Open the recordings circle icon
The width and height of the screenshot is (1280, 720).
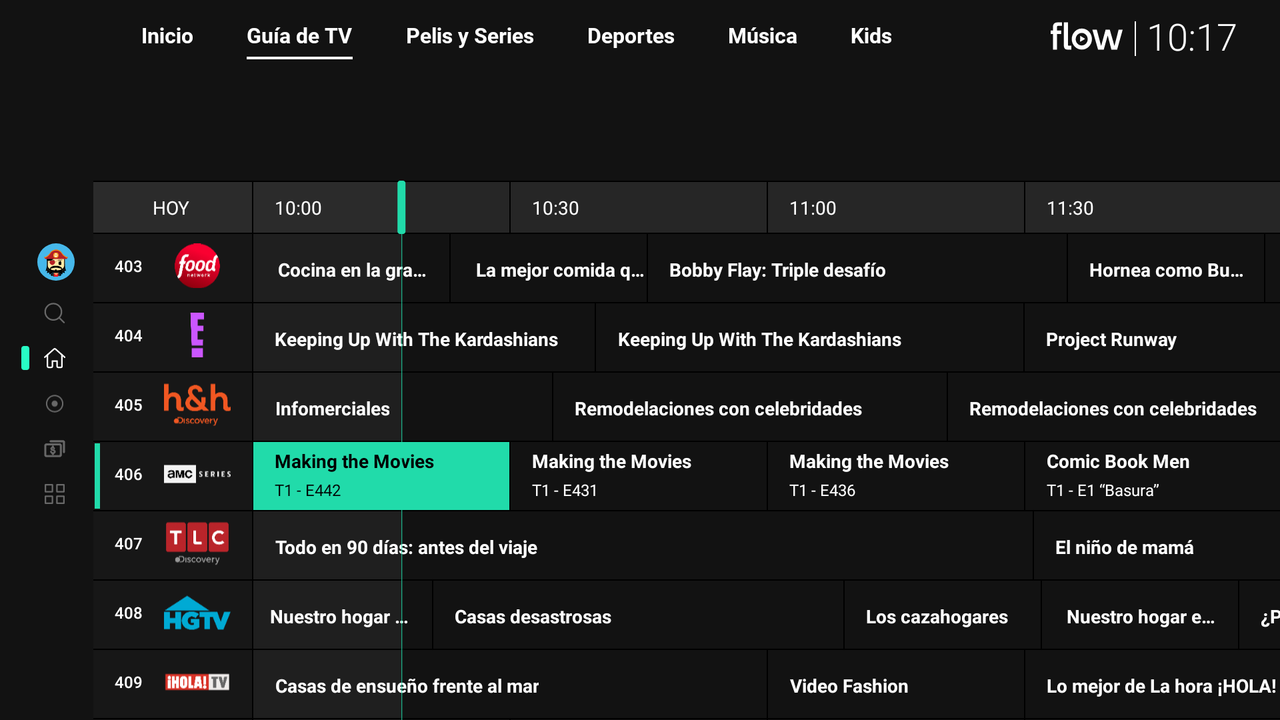[55, 404]
